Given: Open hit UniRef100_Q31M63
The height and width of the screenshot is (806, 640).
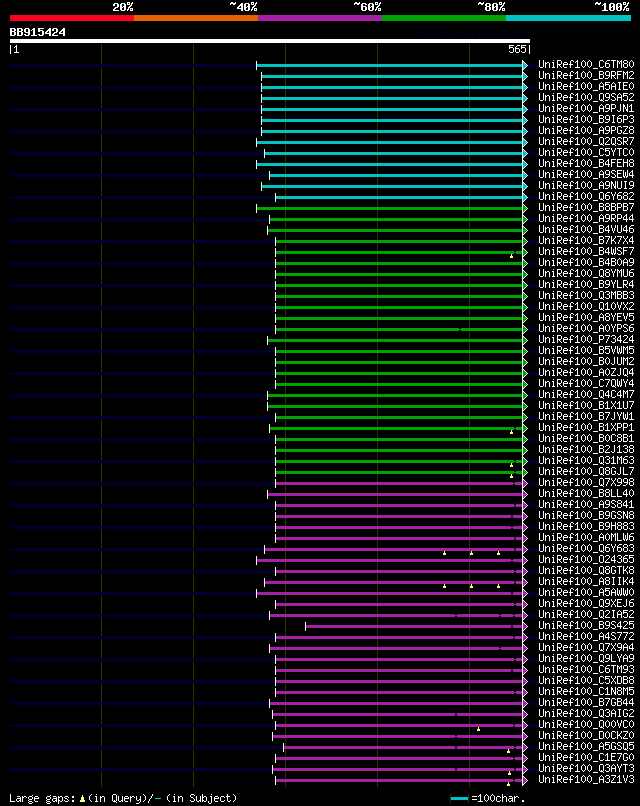Looking at the screenshot, I should [x=586, y=461].
